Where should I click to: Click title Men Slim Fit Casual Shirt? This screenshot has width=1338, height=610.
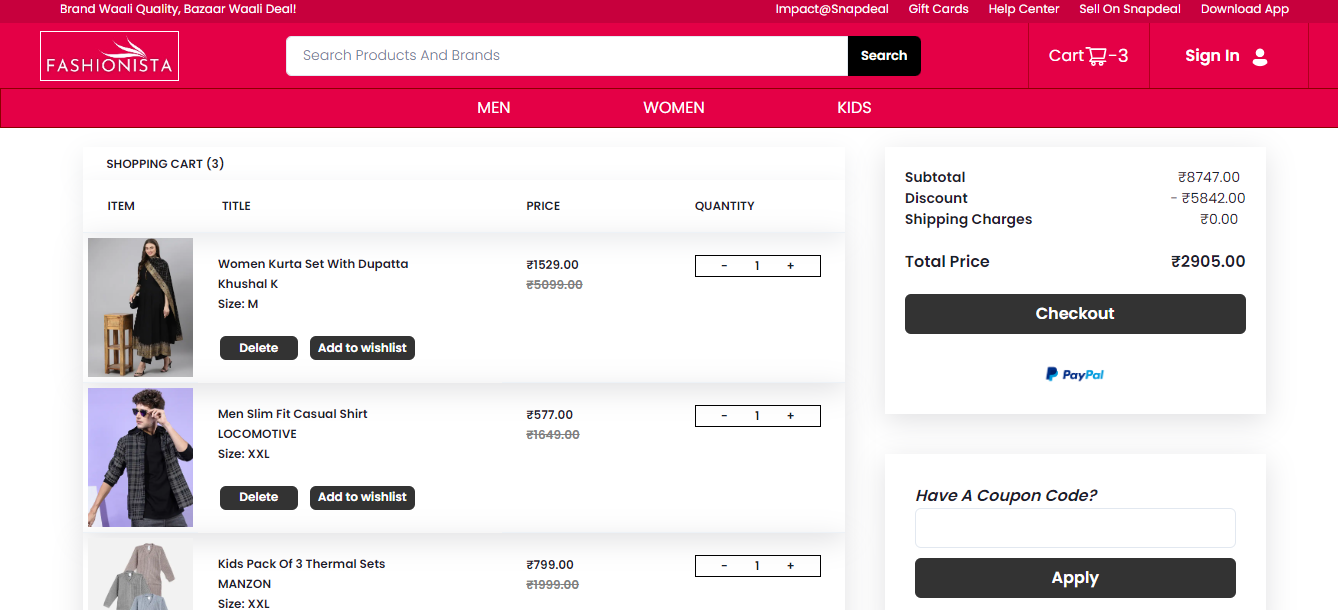293,414
